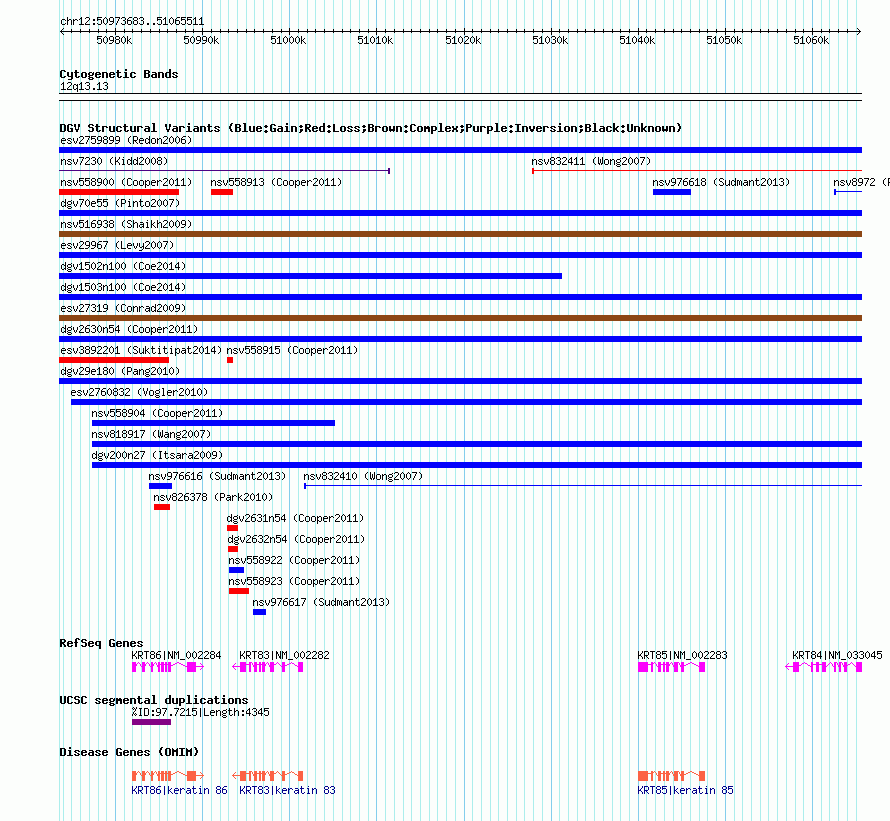
Task: Open the nsv818917 (Wang2007) label
Action: tap(151, 434)
